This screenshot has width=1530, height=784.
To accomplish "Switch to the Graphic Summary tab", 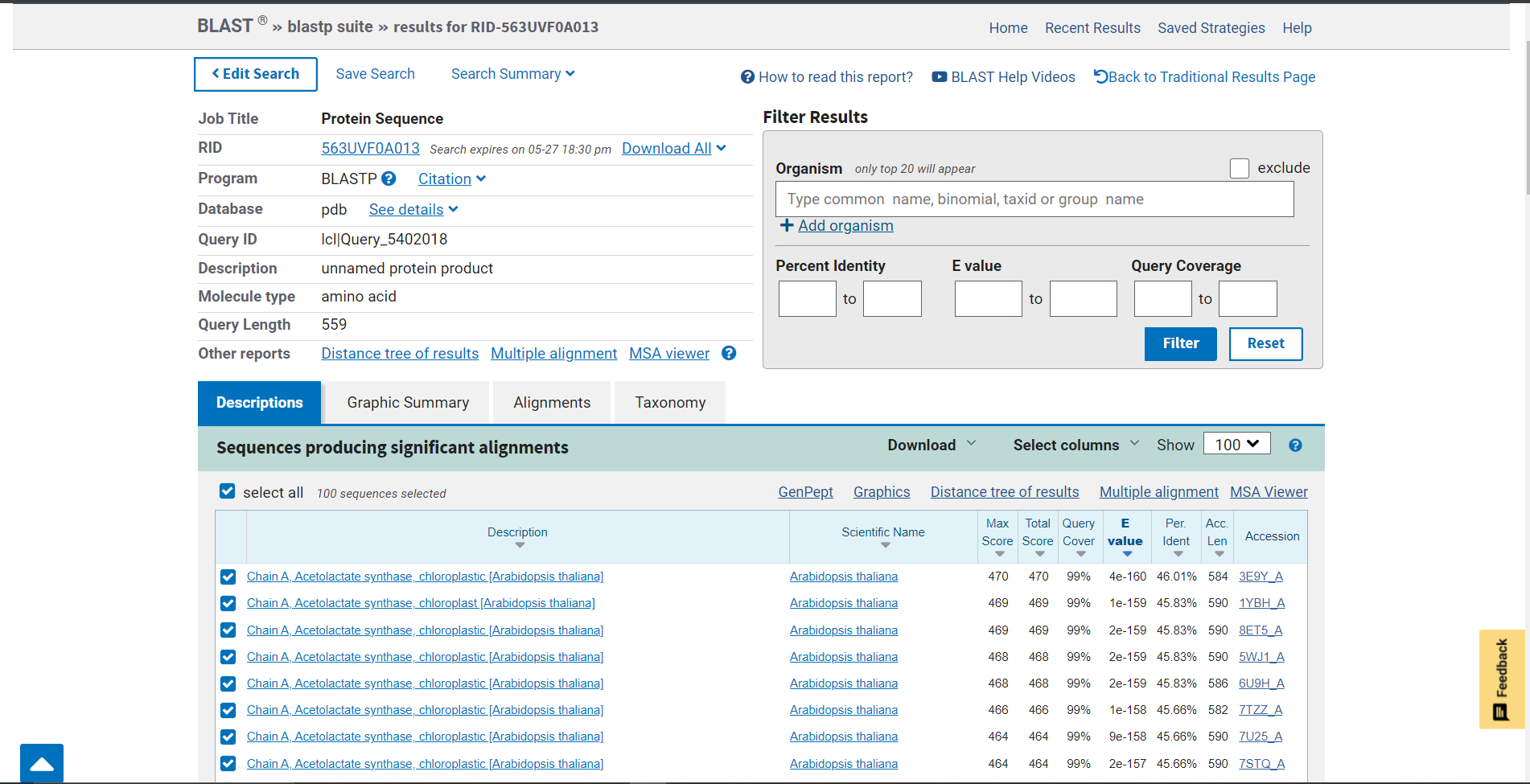I will click(408, 402).
